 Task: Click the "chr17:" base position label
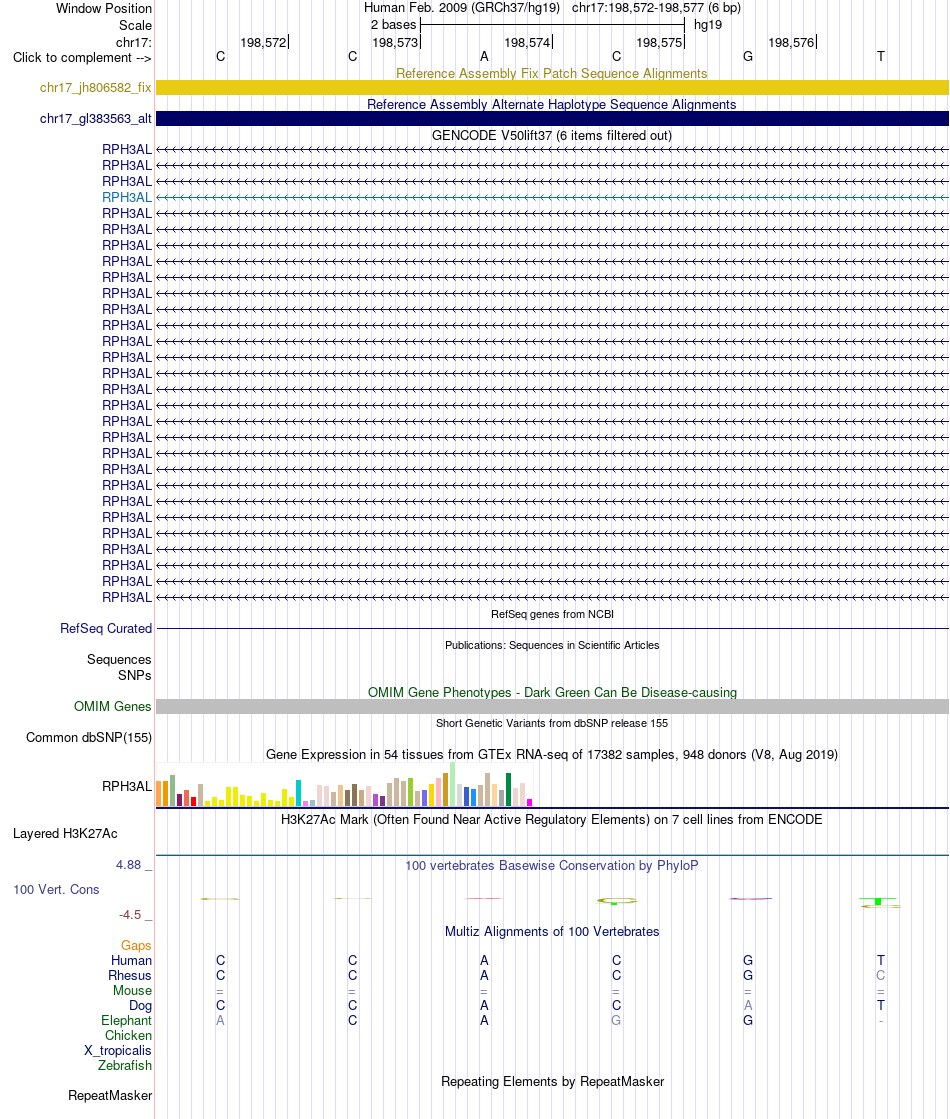[x=133, y=42]
